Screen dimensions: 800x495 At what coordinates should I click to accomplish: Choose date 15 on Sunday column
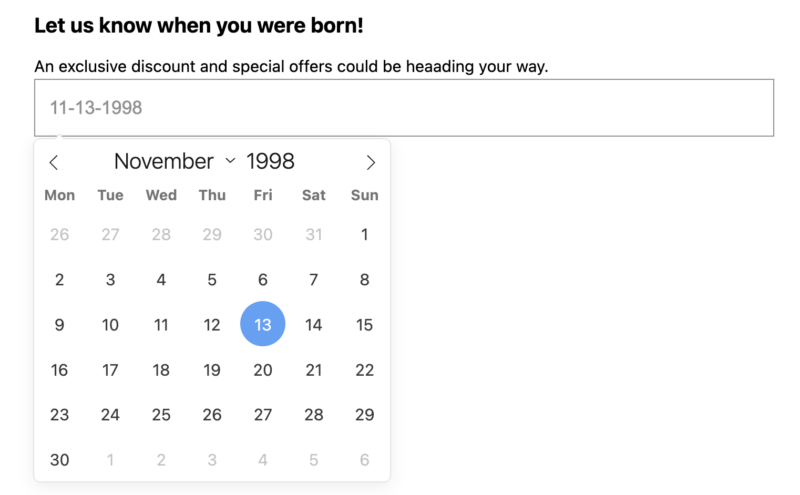point(365,325)
